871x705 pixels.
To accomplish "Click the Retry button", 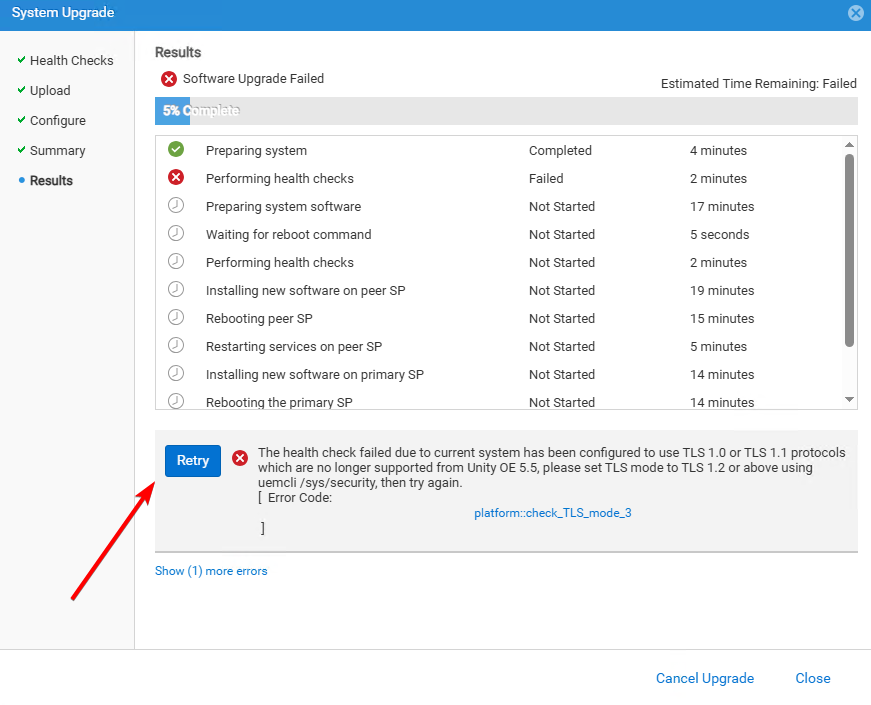I will click(193, 460).
